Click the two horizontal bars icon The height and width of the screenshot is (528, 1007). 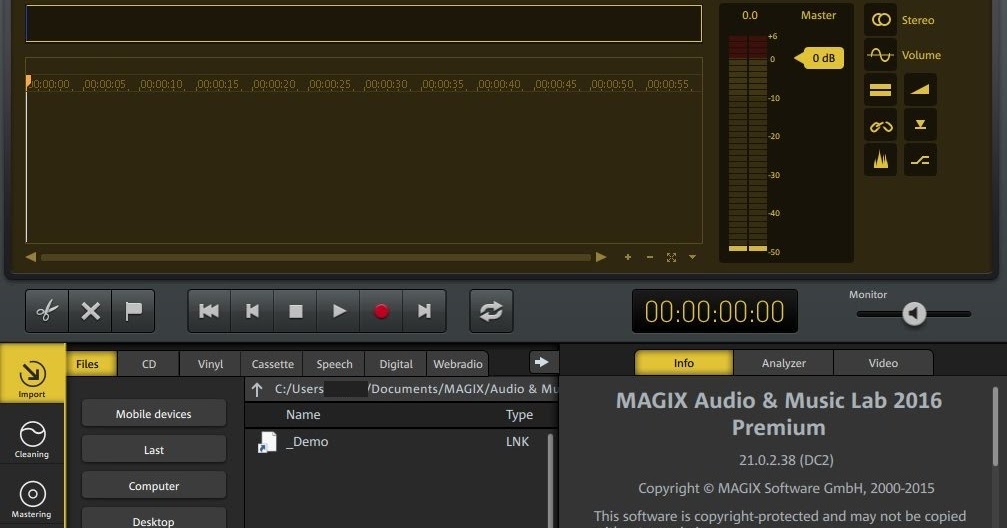[x=880, y=90]
